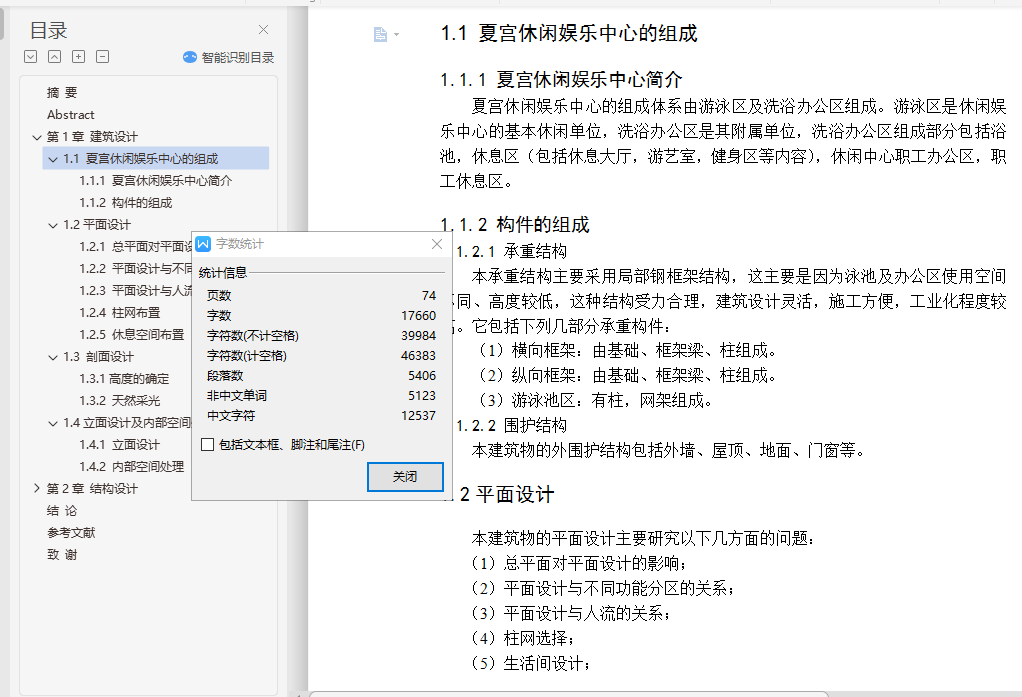
Task: Click 1.2.3 平面设计与人流 outline item
Action: (x=136, y=291)
